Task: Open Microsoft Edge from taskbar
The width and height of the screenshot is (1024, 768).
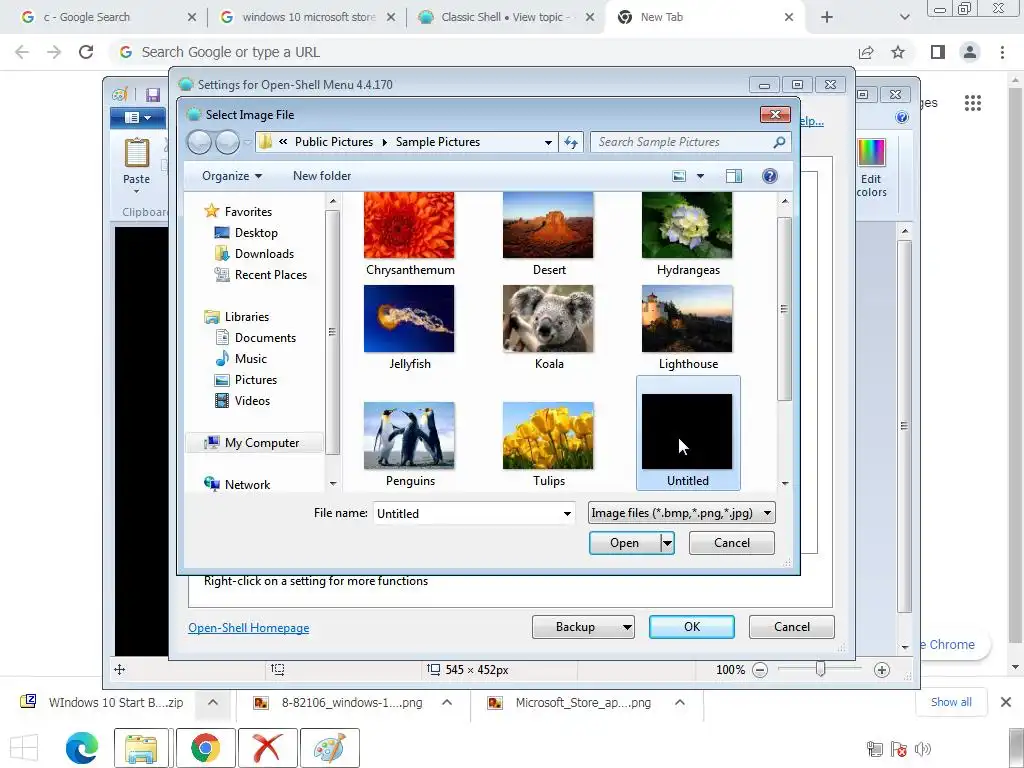Action: pos(82,748)
